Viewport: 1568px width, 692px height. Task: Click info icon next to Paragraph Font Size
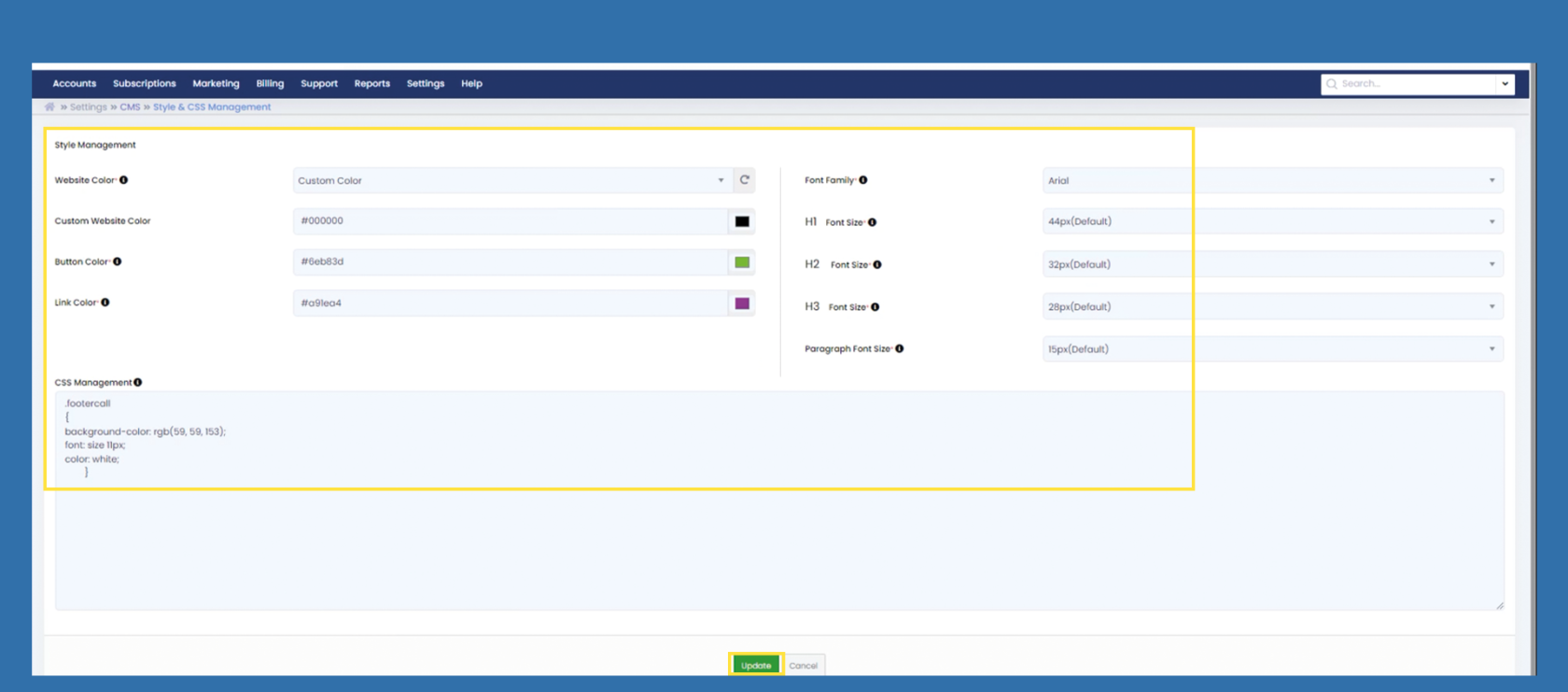[x=900, y=348]
